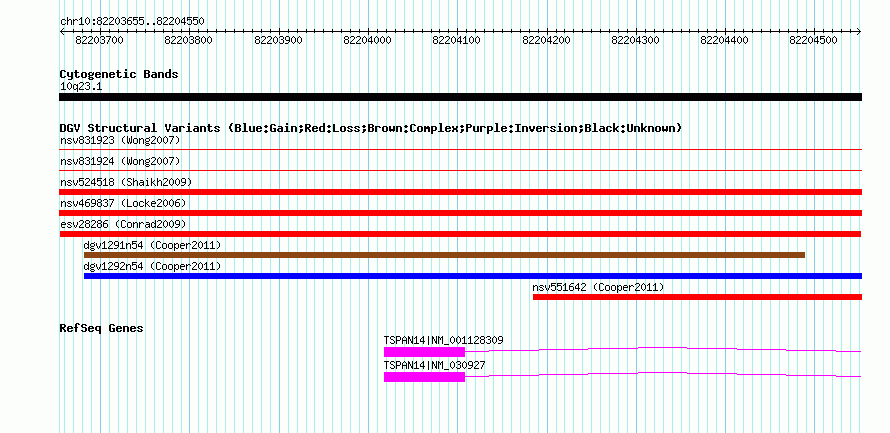Click the right arrowhead of the coordinate ruler
The width and height of the screenshot is (890, 433).
click(859, 31)
